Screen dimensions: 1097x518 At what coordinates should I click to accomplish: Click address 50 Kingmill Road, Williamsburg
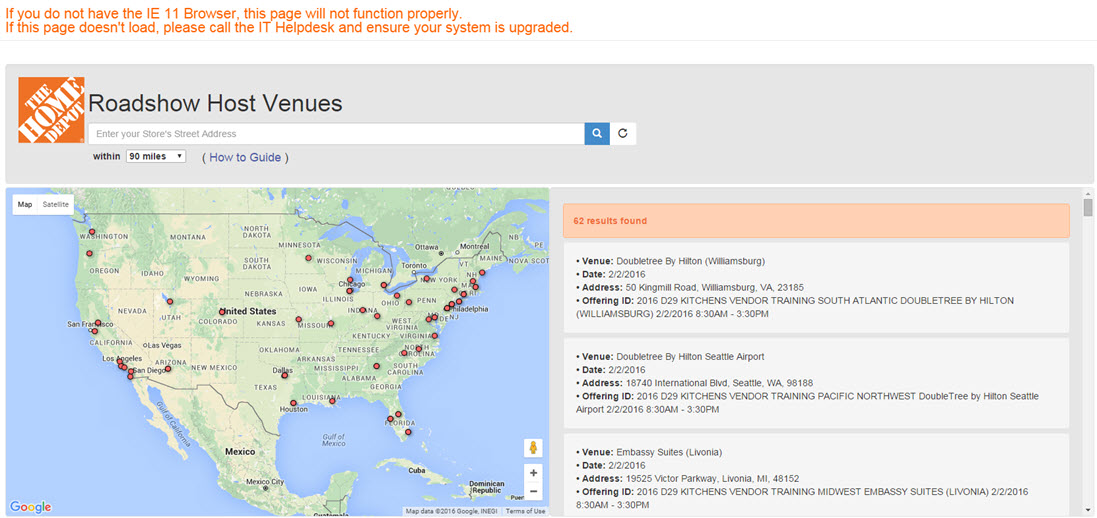coord(714,287)
